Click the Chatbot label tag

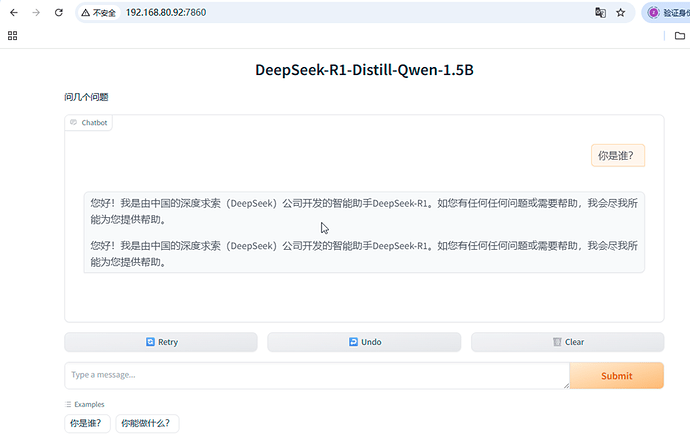(89, 122)
